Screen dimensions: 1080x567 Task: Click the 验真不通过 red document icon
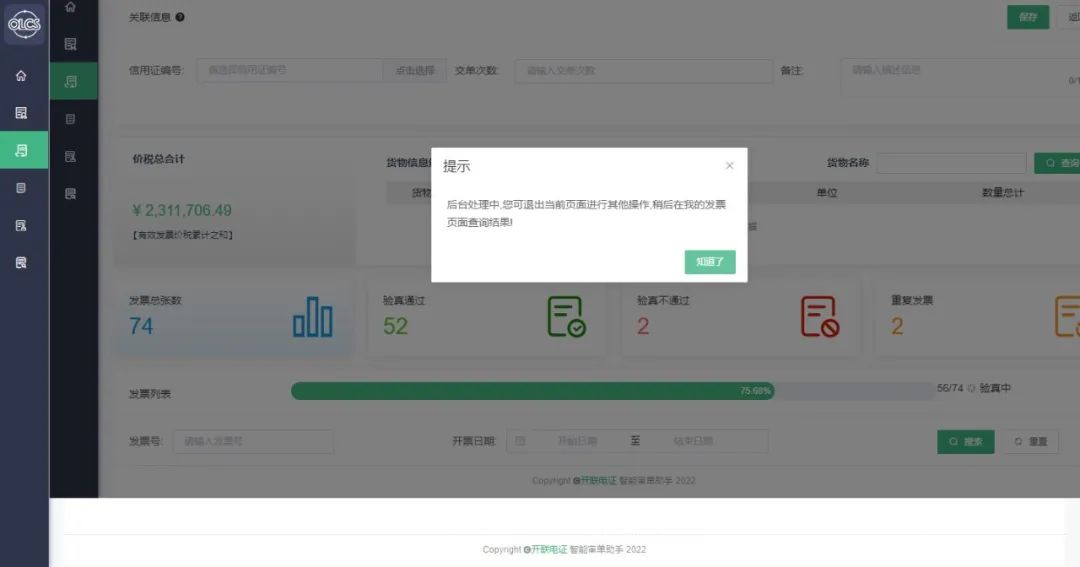(x=819, y=317)
